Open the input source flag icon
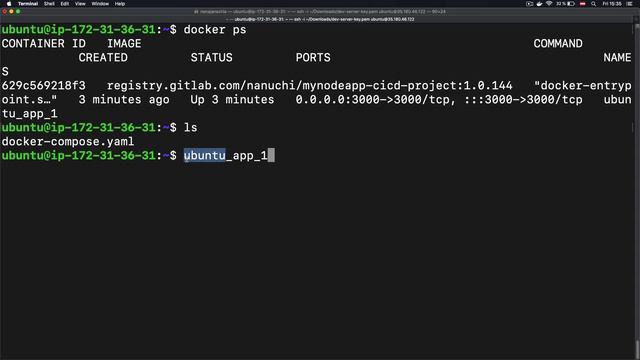640x360 pixels. (582, 4)
